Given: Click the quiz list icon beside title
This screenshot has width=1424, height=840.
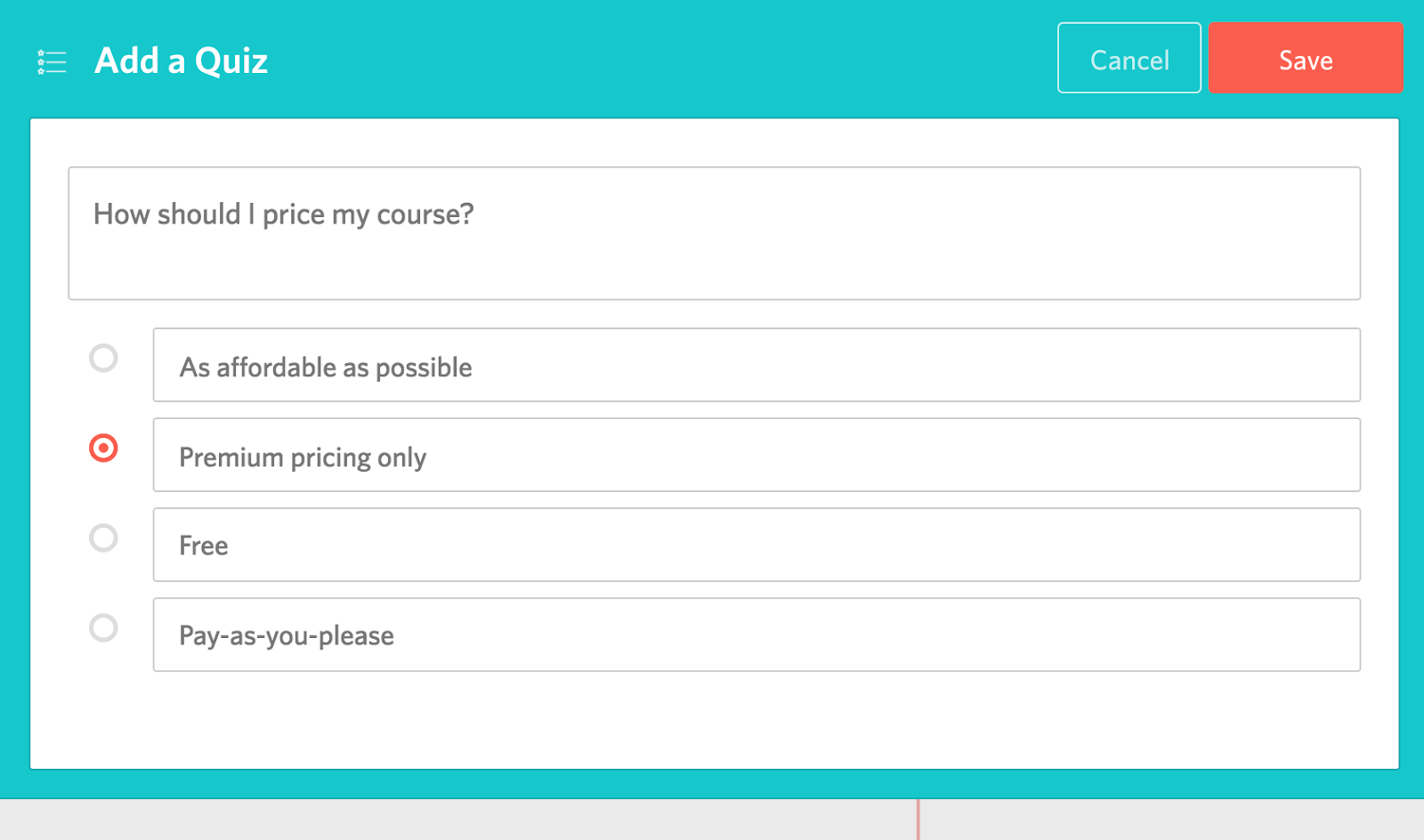Looking at the screenshot, I should tap(52, 61).
